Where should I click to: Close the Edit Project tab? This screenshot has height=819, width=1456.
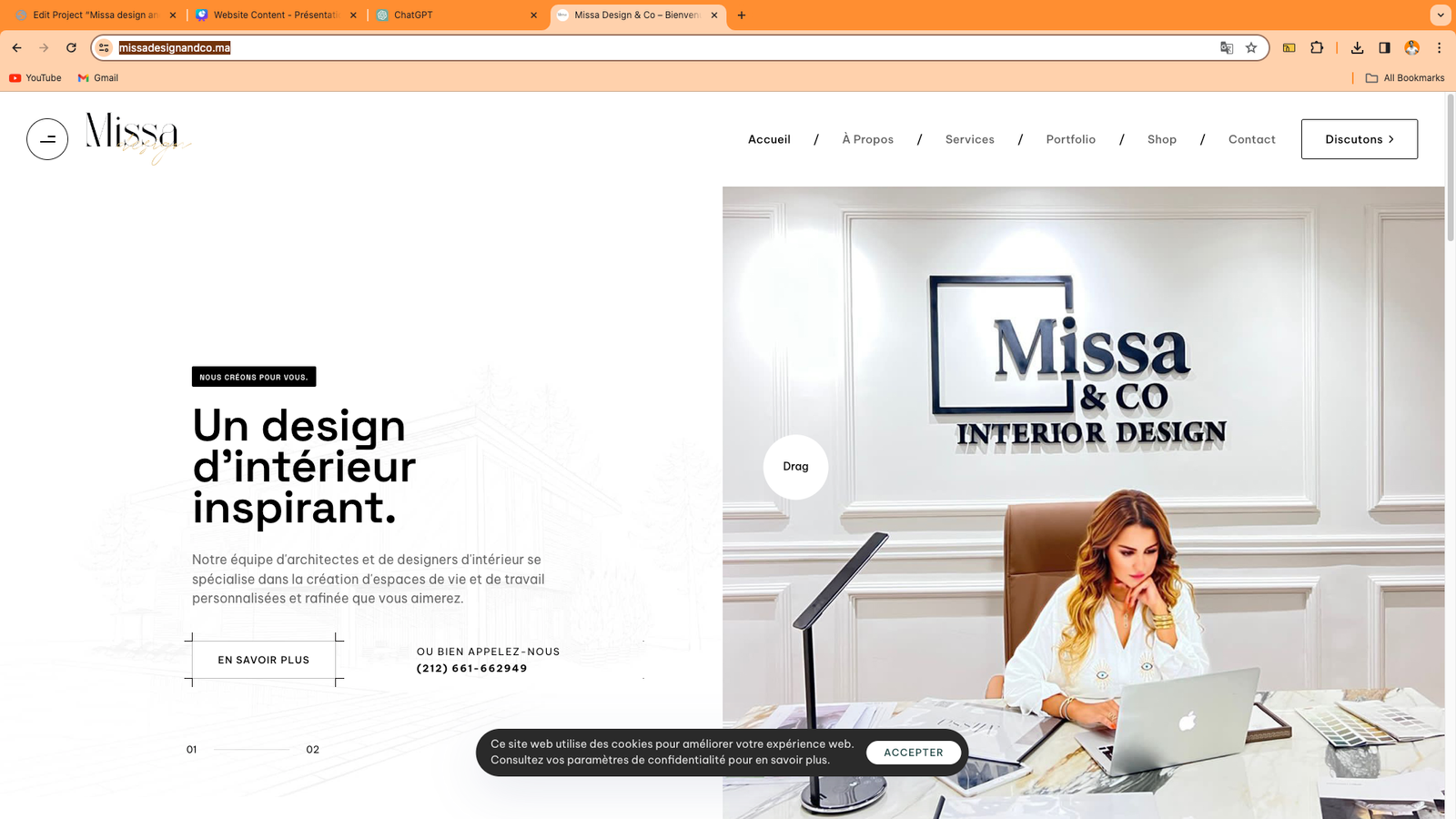click(x=173, y=15)
